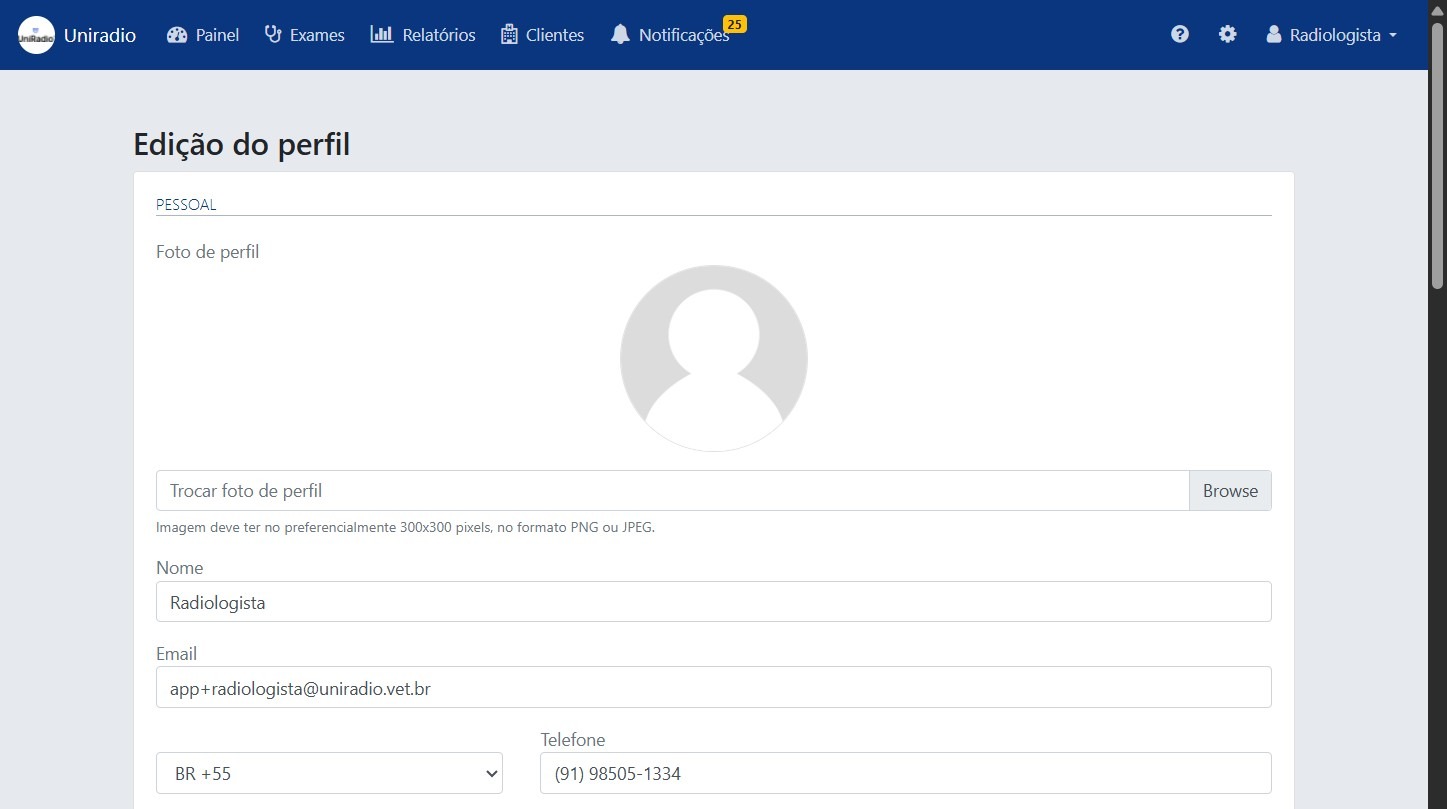Click the Uniradio brand name link
Image resolution: width=1447 pixels, height=809 pixels.
tap(100, 35)
